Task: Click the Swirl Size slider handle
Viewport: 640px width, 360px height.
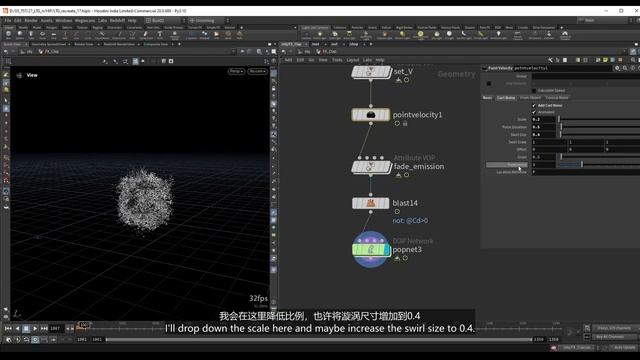Action: coord(561,135)
